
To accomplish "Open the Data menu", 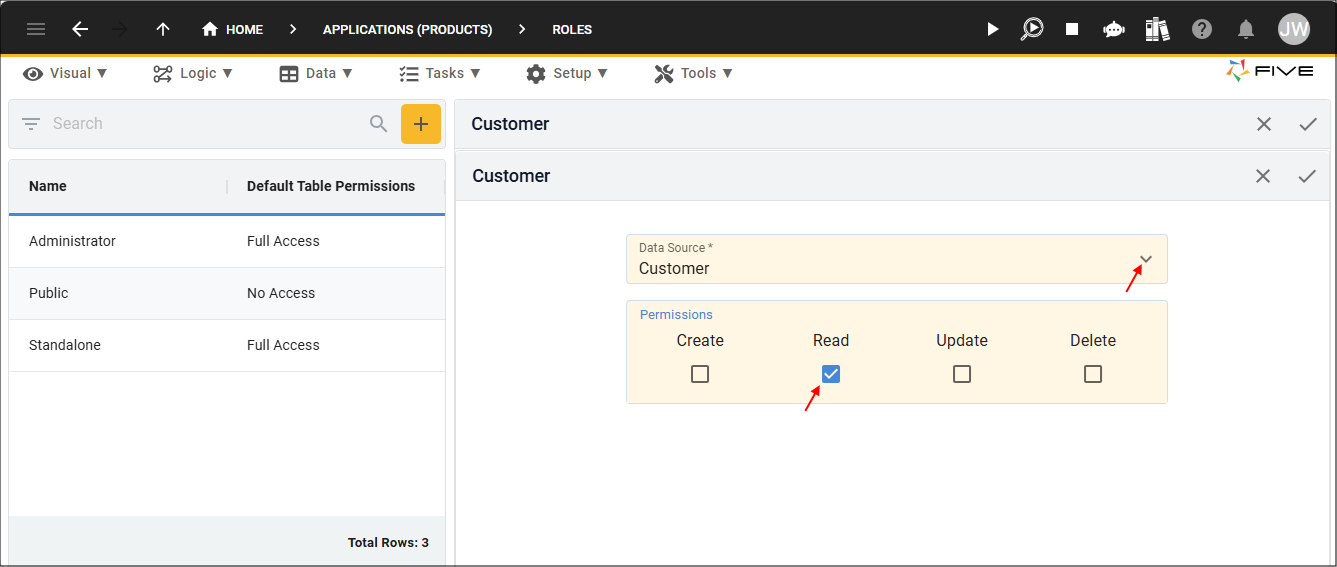I will click(x=316, y=73).
